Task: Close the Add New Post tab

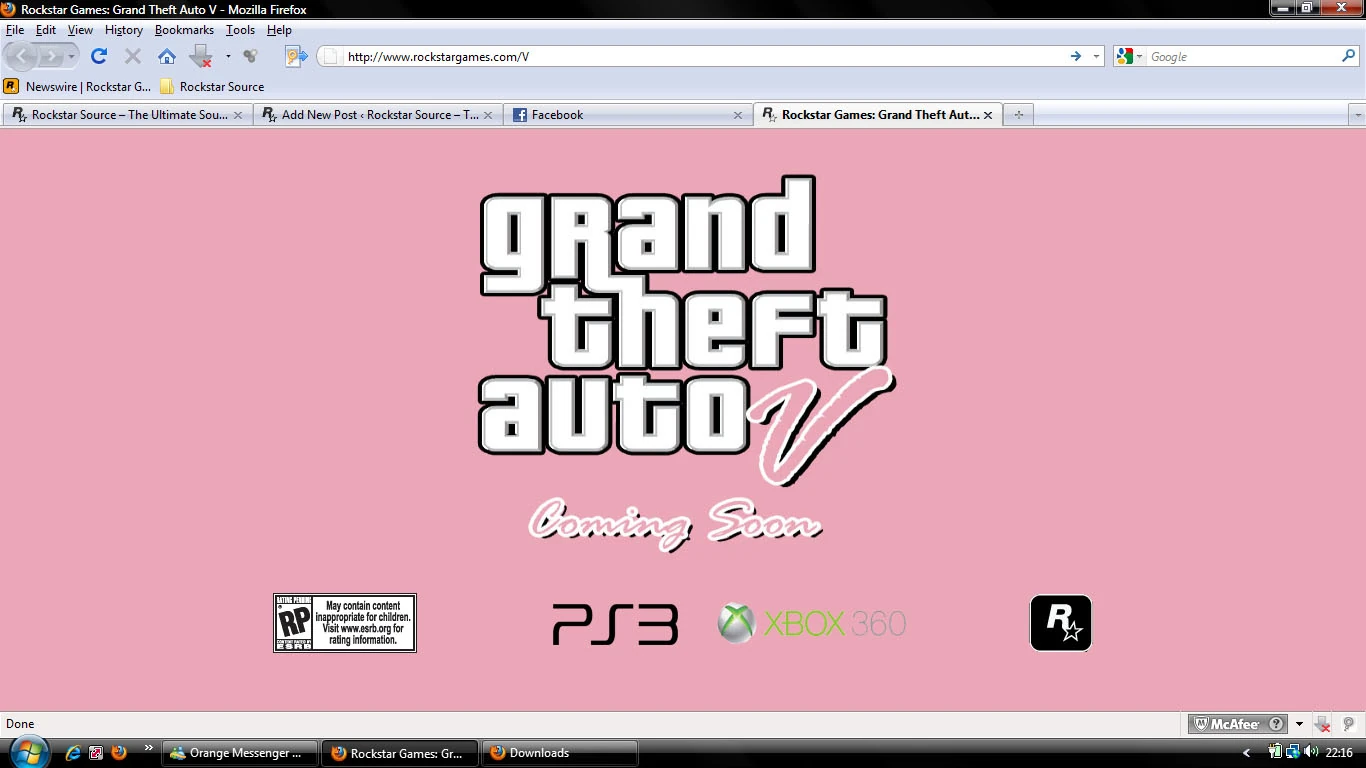Action: (488, 115)
